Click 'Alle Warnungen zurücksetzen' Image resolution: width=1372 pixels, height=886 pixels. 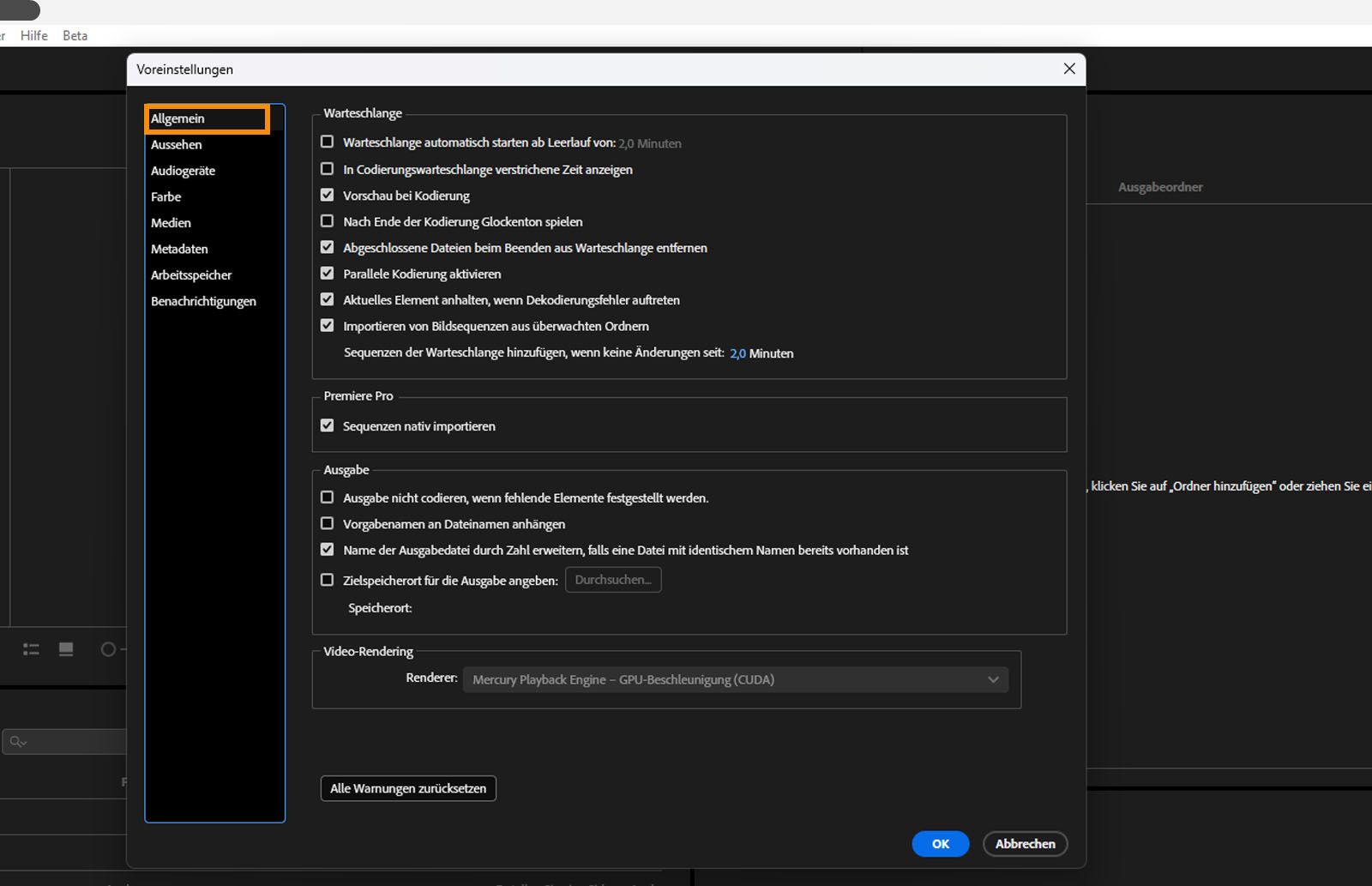(408, 788)
